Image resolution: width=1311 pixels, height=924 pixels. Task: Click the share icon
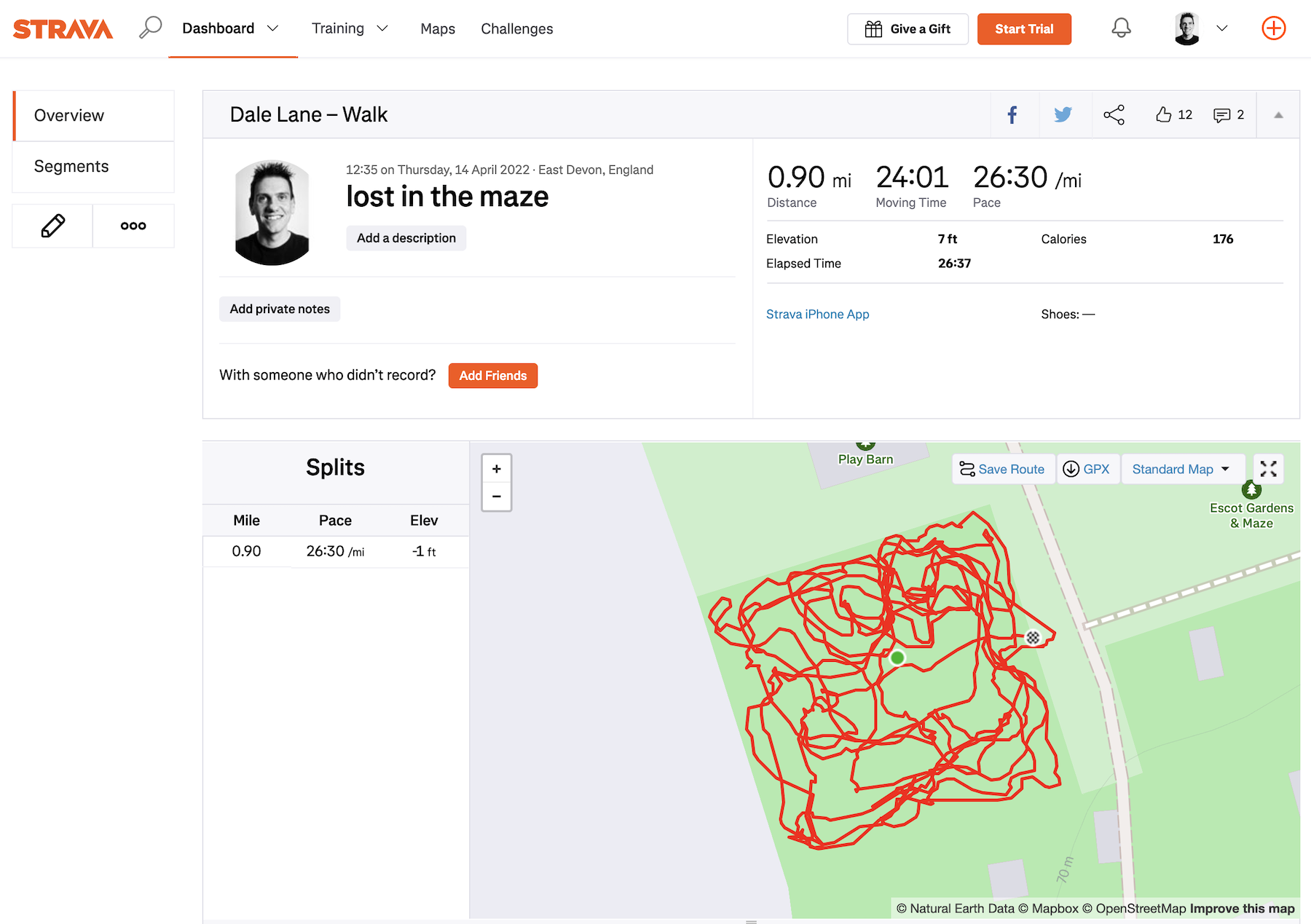[x=1114, y=114]
